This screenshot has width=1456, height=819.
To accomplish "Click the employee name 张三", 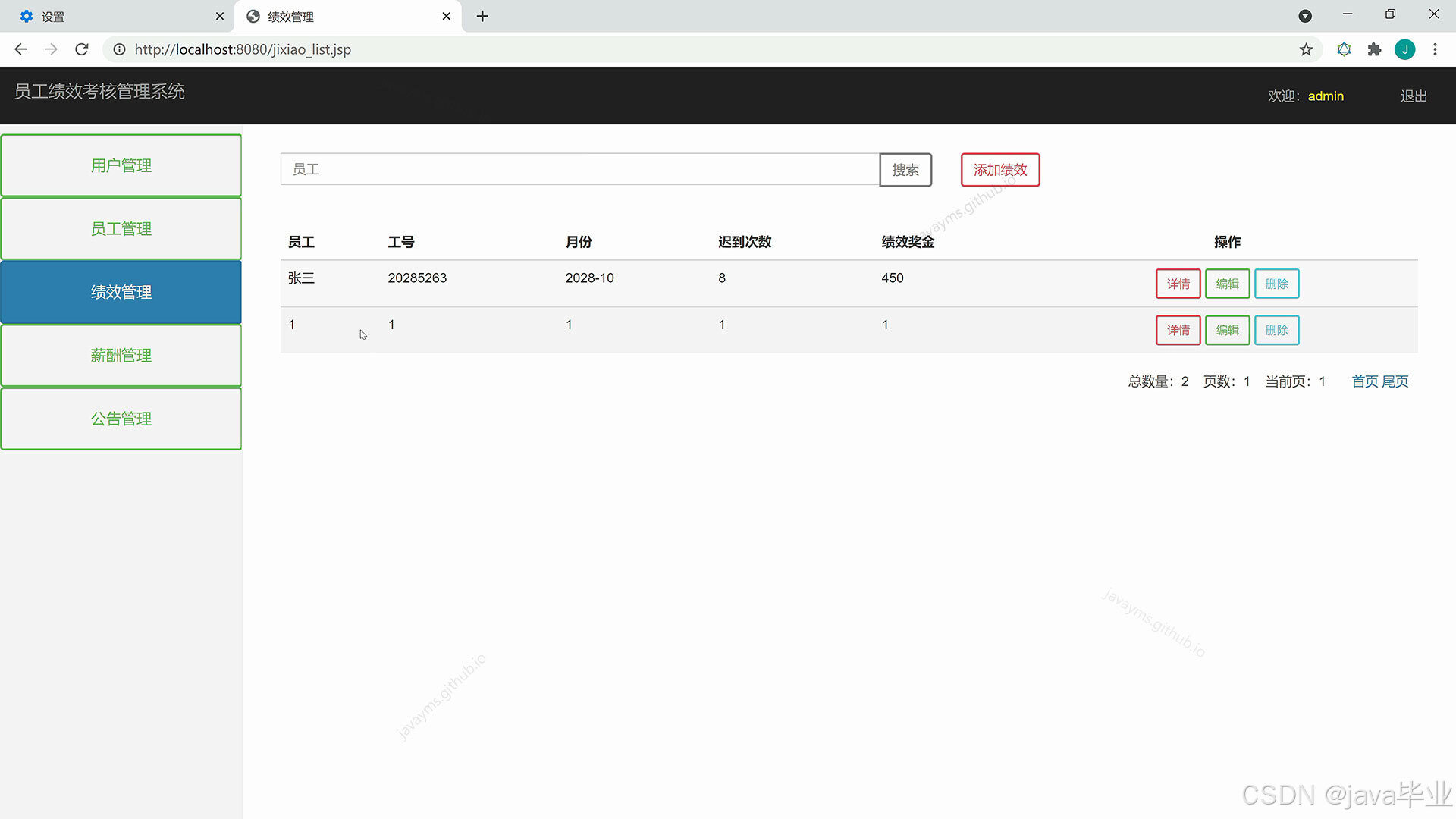I will (301, 278).
